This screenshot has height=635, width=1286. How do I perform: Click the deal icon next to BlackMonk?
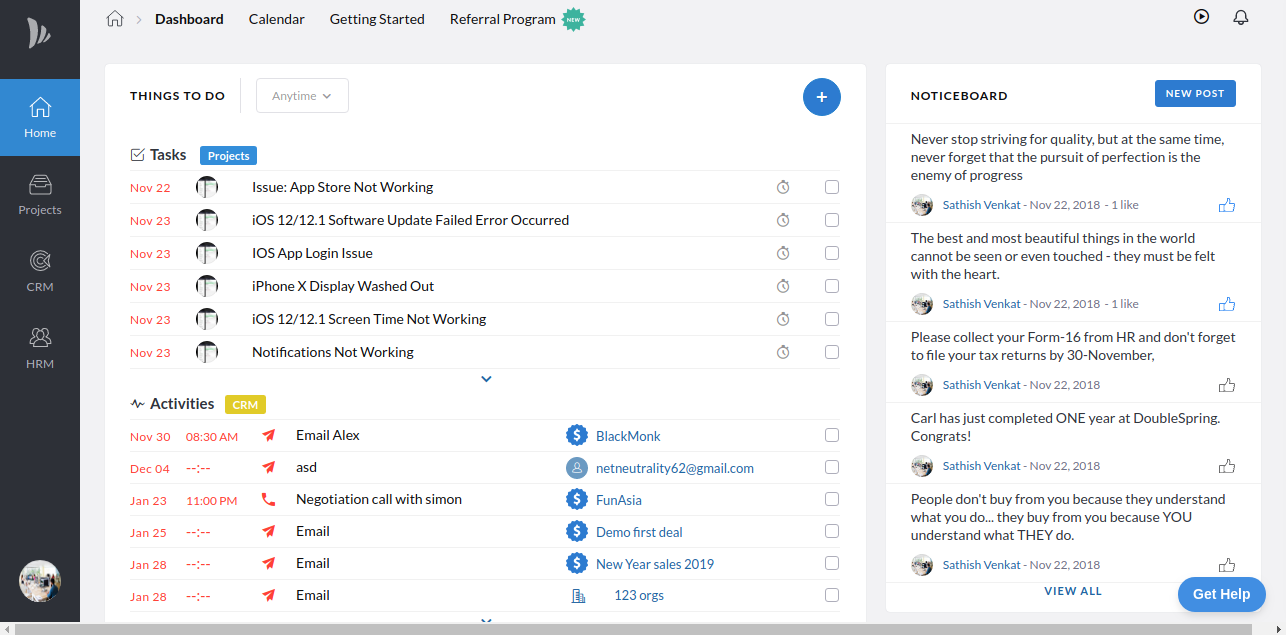577,435
